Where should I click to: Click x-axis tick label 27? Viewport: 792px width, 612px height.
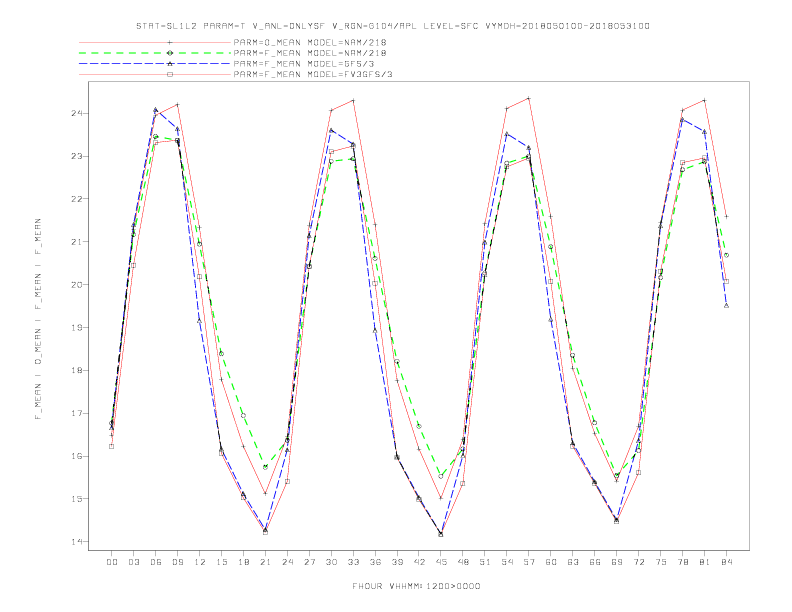[309, 562]
